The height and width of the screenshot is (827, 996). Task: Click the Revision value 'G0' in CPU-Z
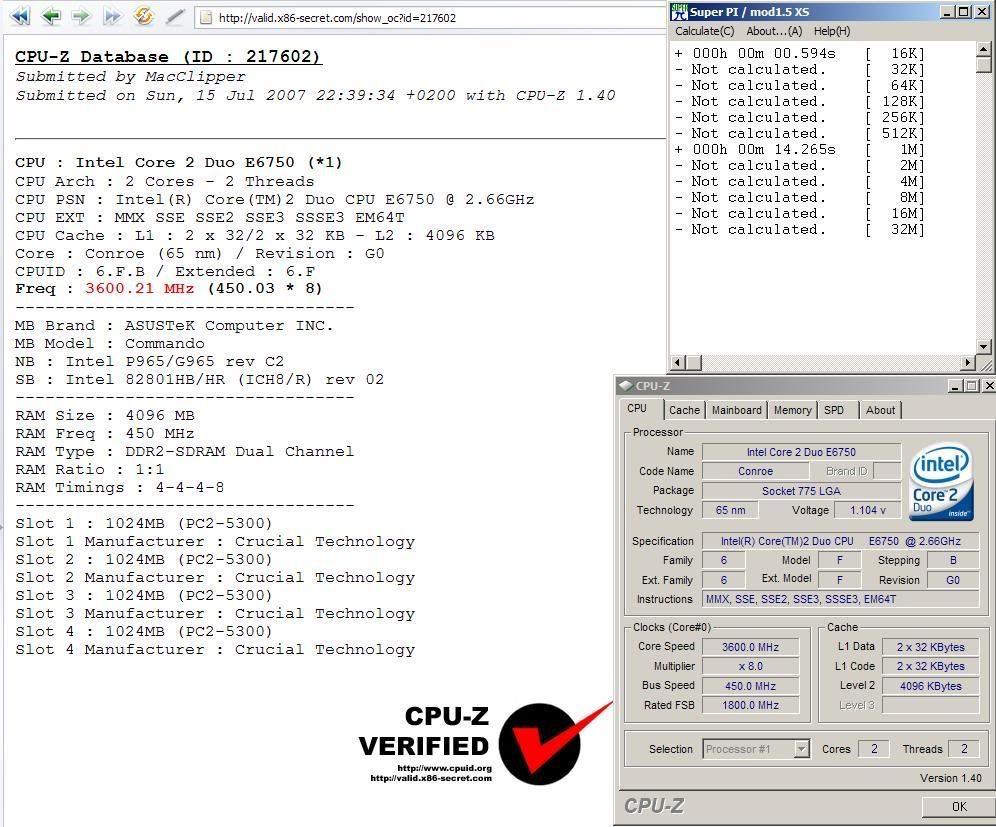pyautogui.click(x=953, y=580)
